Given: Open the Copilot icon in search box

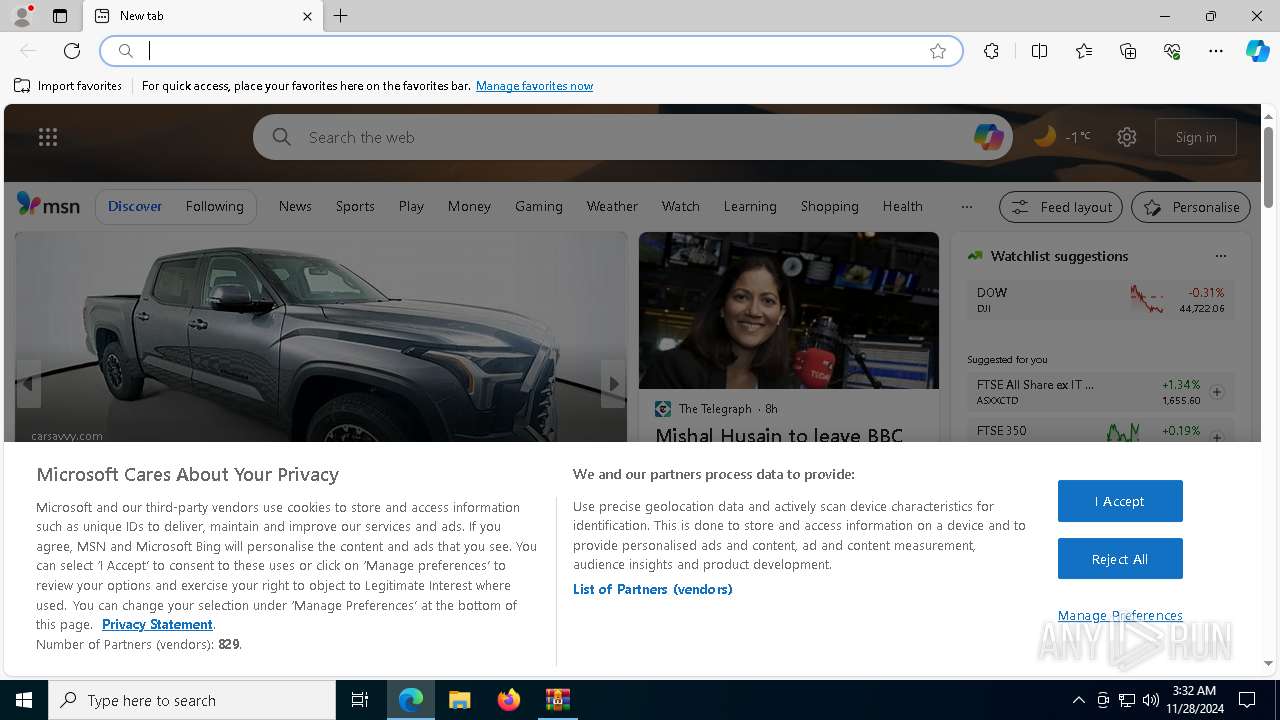Looking at the screenshot, I should coord(988,137).
